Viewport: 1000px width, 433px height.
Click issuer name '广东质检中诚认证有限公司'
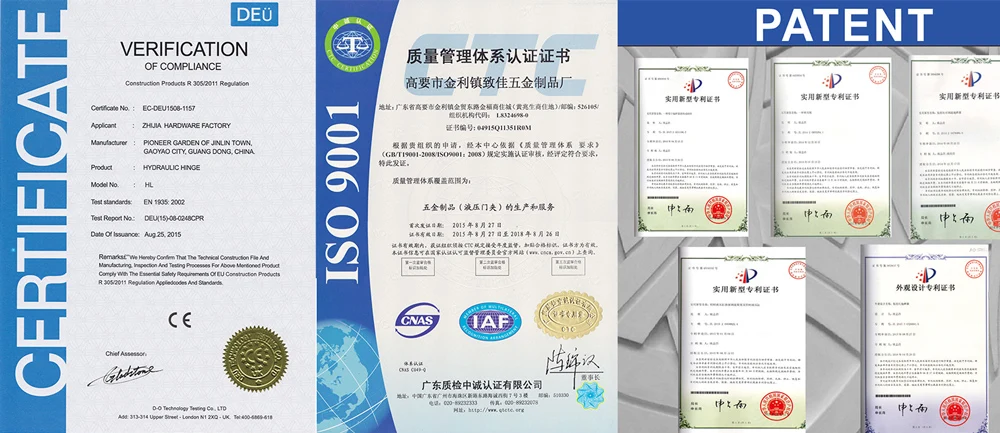coord(482,386)
